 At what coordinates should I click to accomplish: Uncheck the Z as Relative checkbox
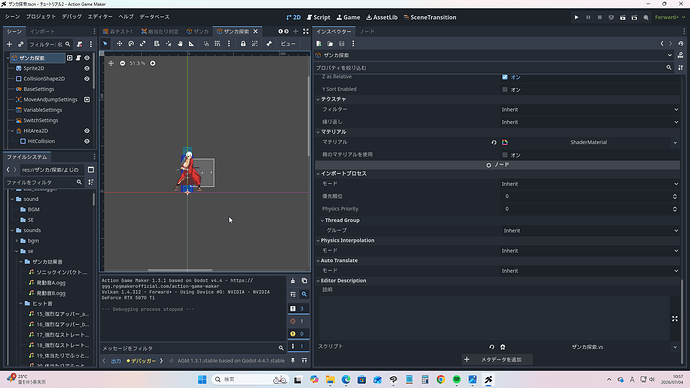505,77
